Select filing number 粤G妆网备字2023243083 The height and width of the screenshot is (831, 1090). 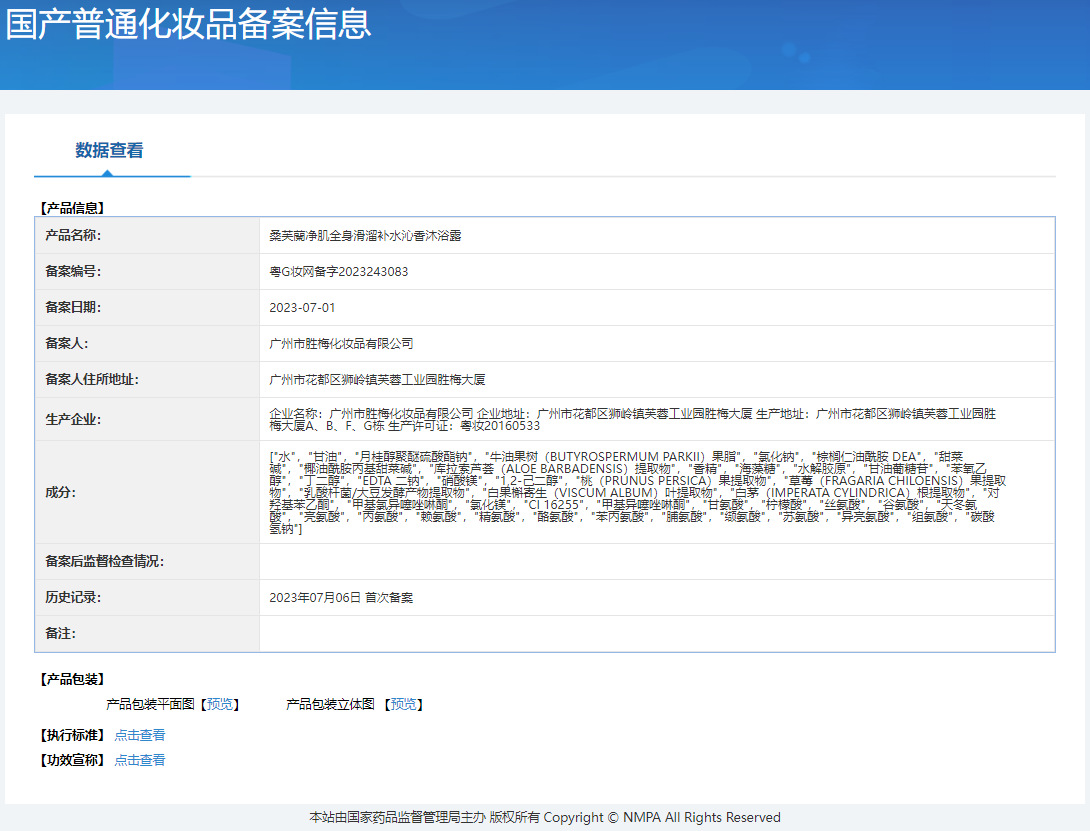[339, 272]
